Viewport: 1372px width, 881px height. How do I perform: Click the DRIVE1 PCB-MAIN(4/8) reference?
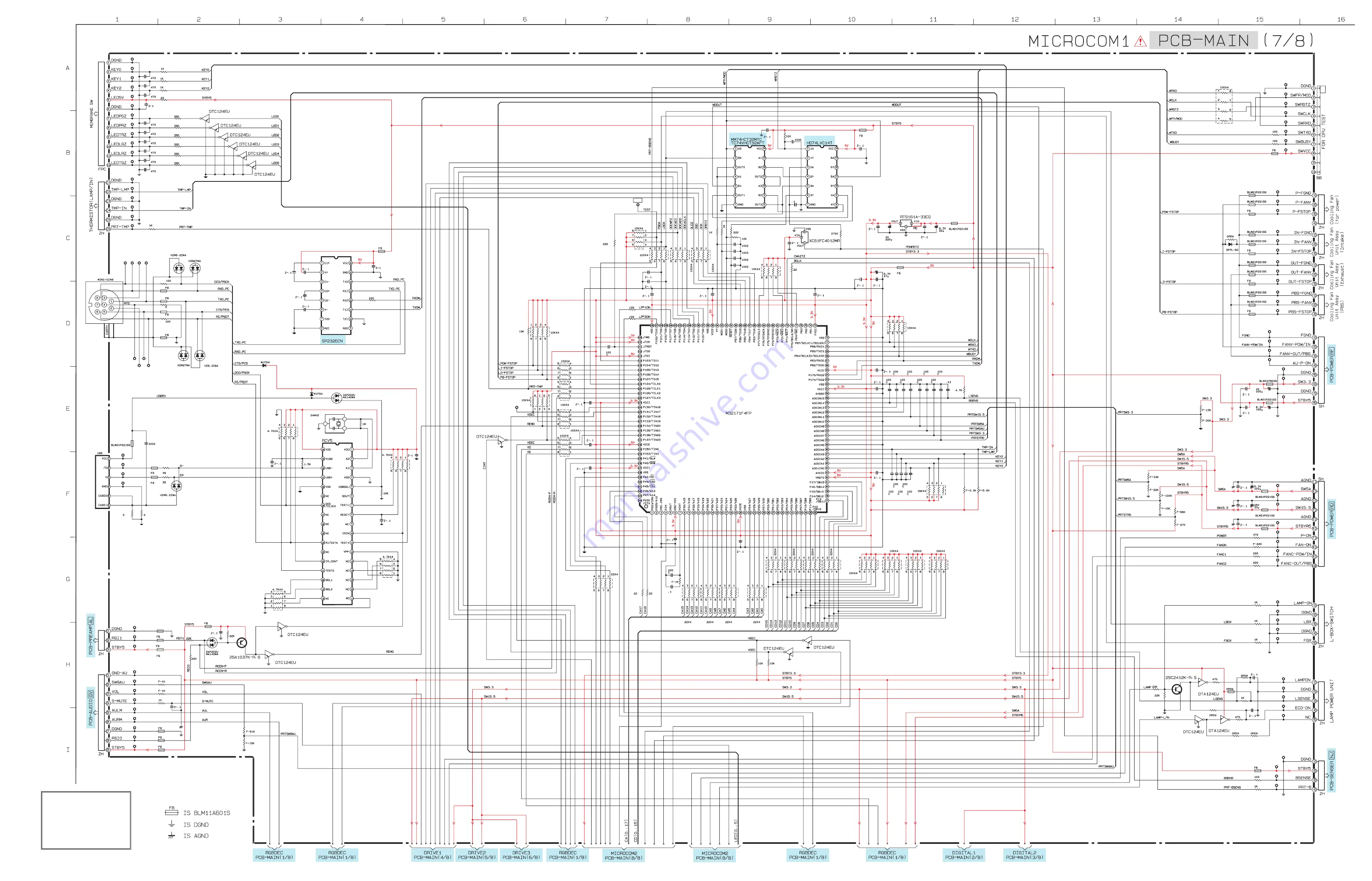point(432,855)
